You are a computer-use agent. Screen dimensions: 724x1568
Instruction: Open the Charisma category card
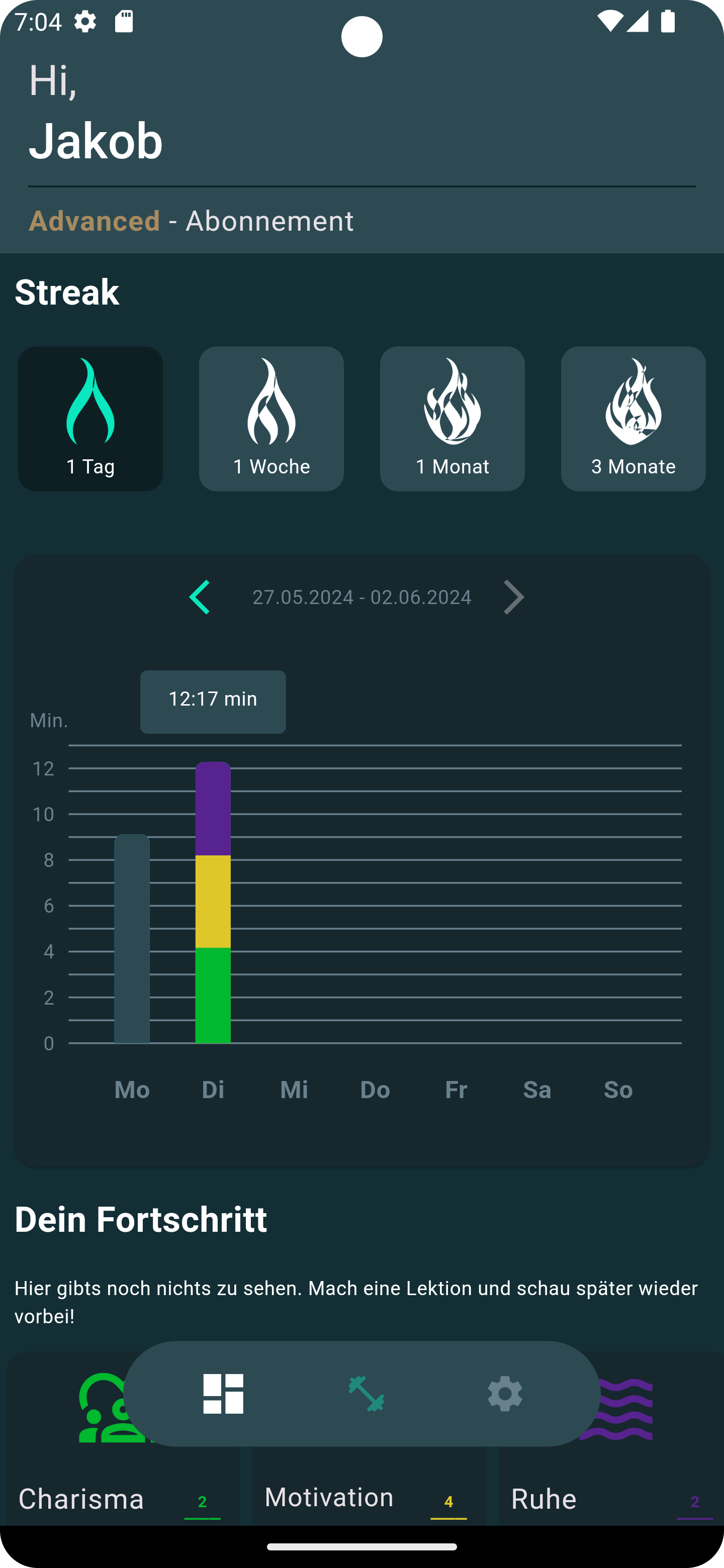click(x=81, y=1499)
